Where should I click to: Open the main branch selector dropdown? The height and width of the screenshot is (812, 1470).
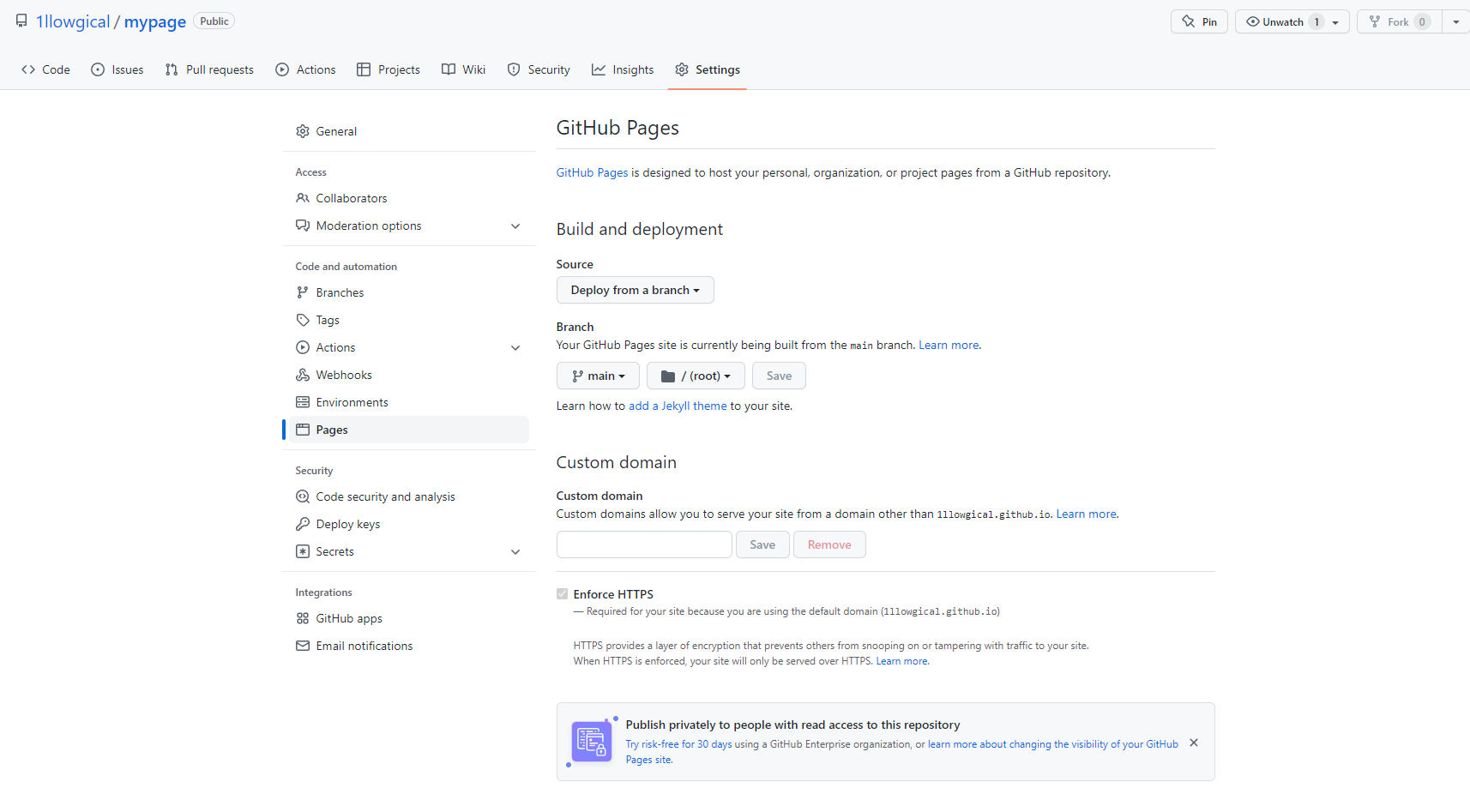pyautogui.click(x=598, y=376)
